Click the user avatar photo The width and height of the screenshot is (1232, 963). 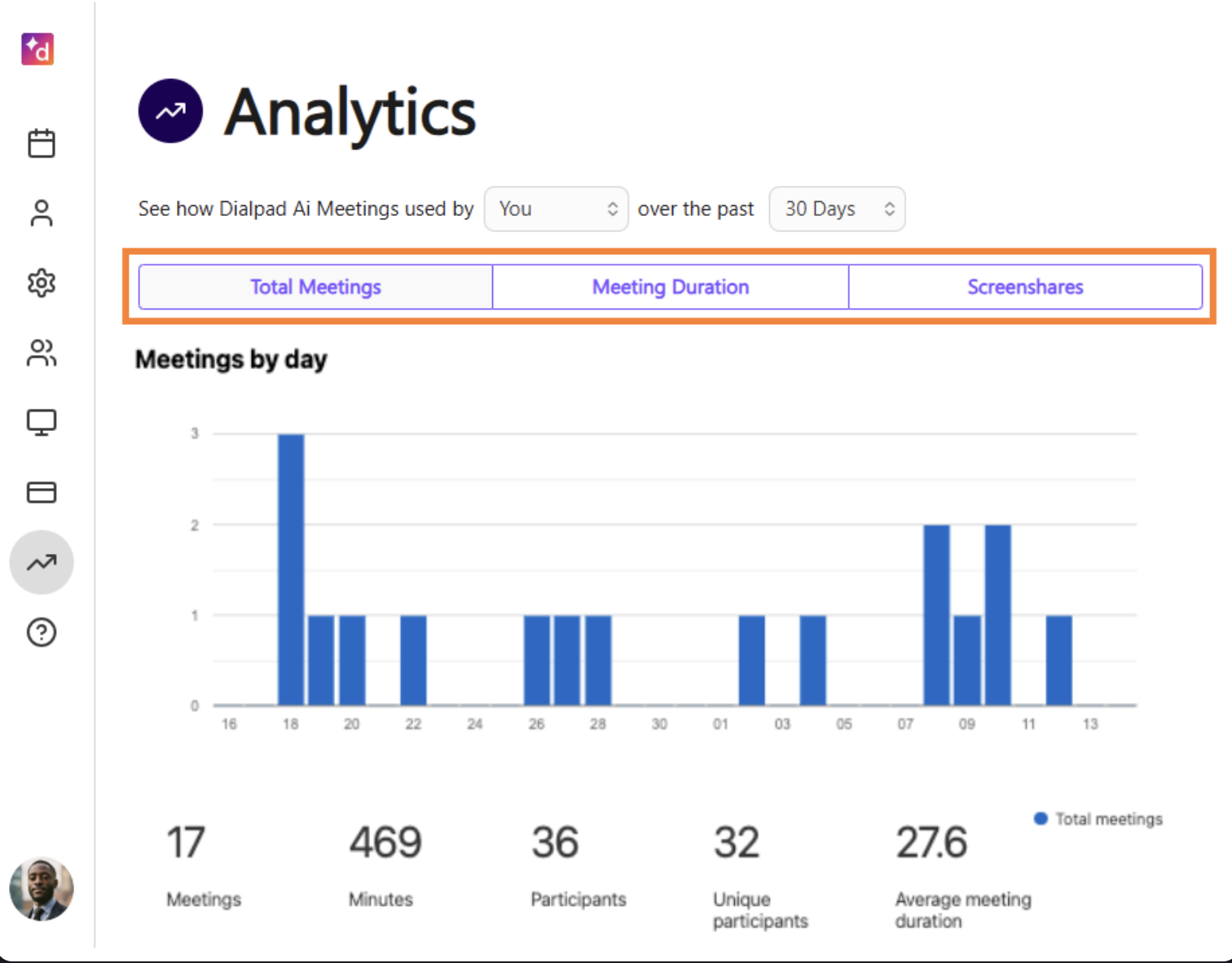pos(42,889)
